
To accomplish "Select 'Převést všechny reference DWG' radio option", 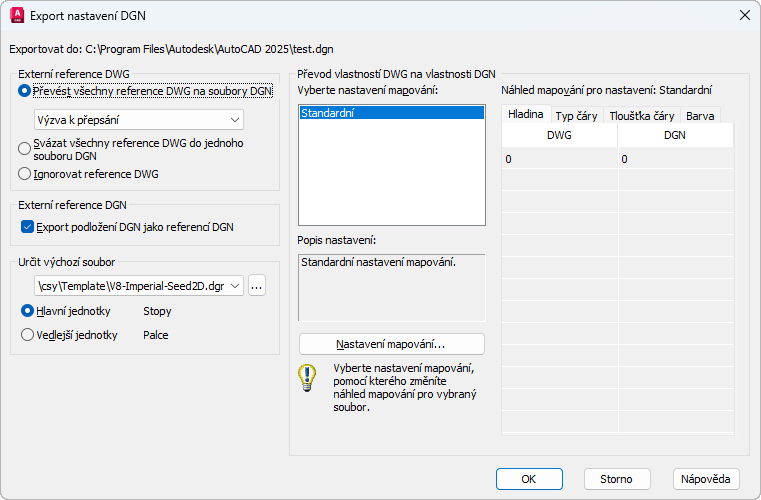I will (25, 91).
